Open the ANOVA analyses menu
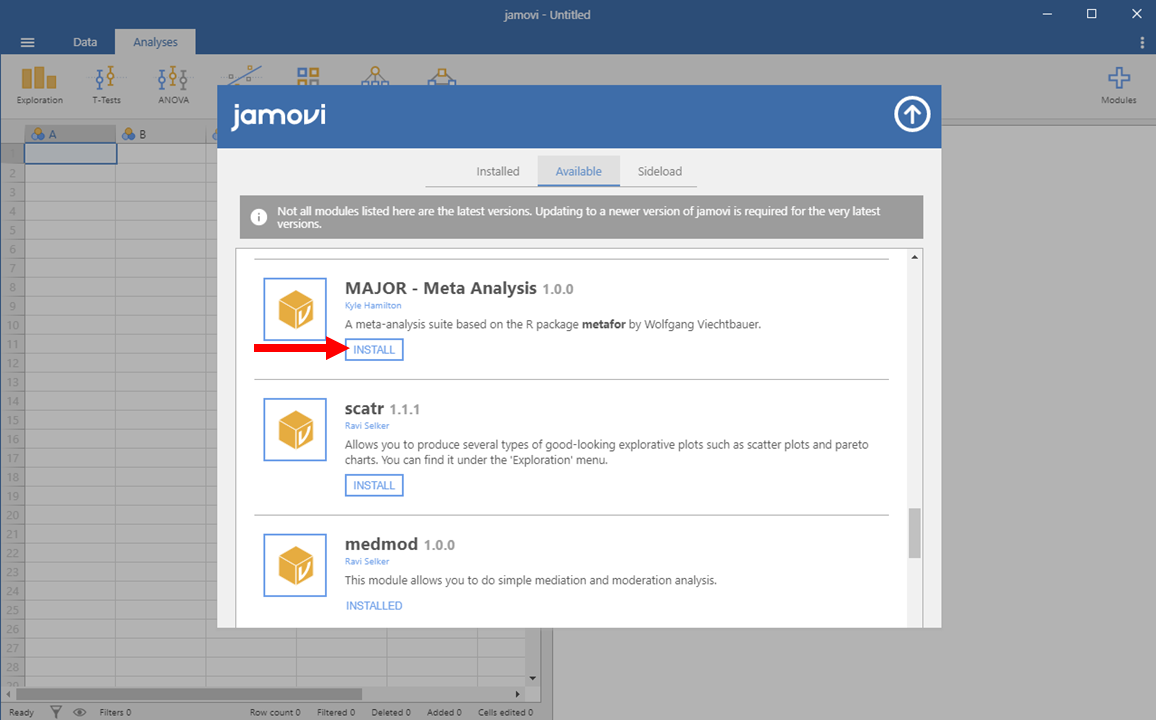 tap(173, 84)
